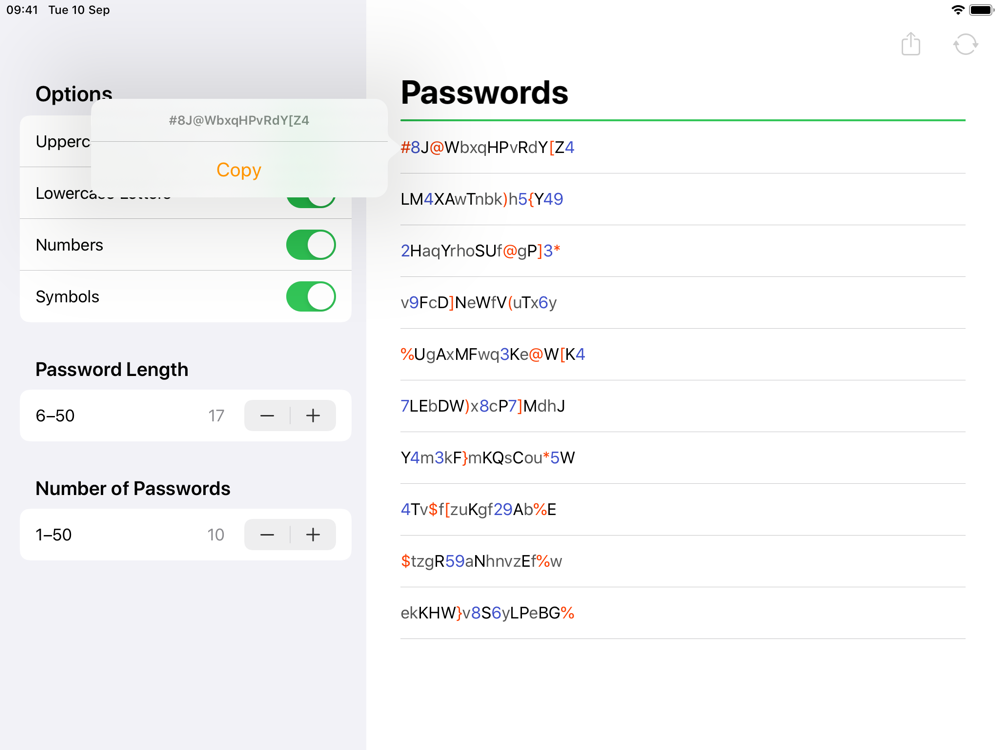
Task: Disable the Symbols switch
Action: pos(311,297)
